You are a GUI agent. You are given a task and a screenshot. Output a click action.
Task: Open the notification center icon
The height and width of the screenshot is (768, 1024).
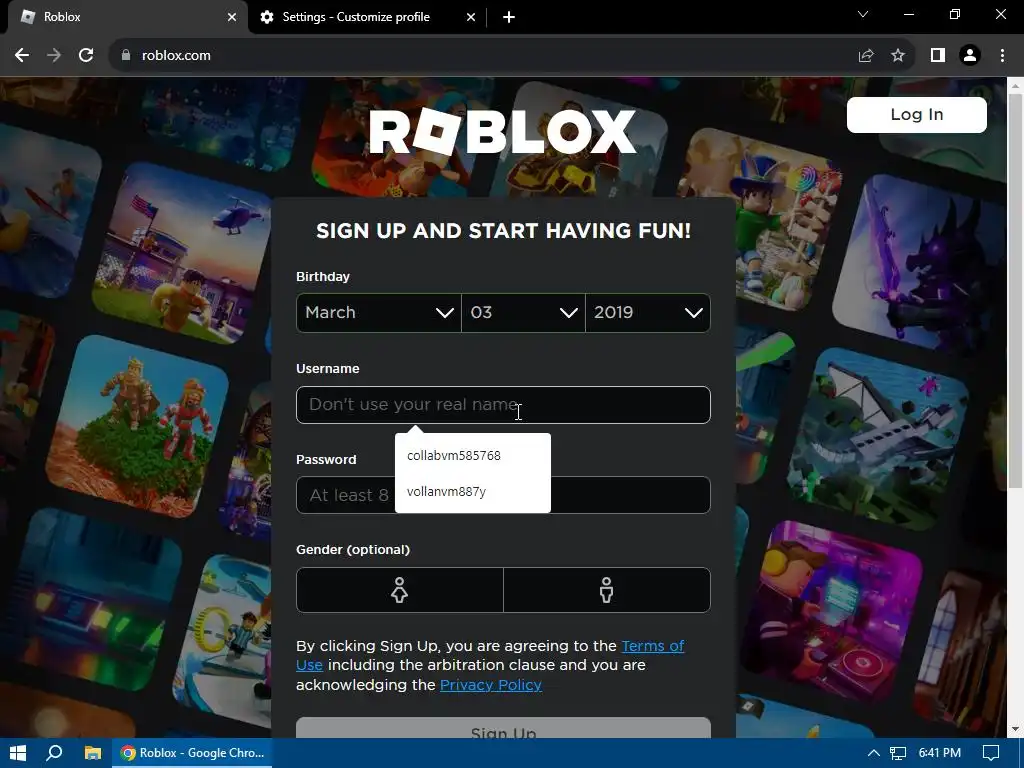tap(991, 753)
